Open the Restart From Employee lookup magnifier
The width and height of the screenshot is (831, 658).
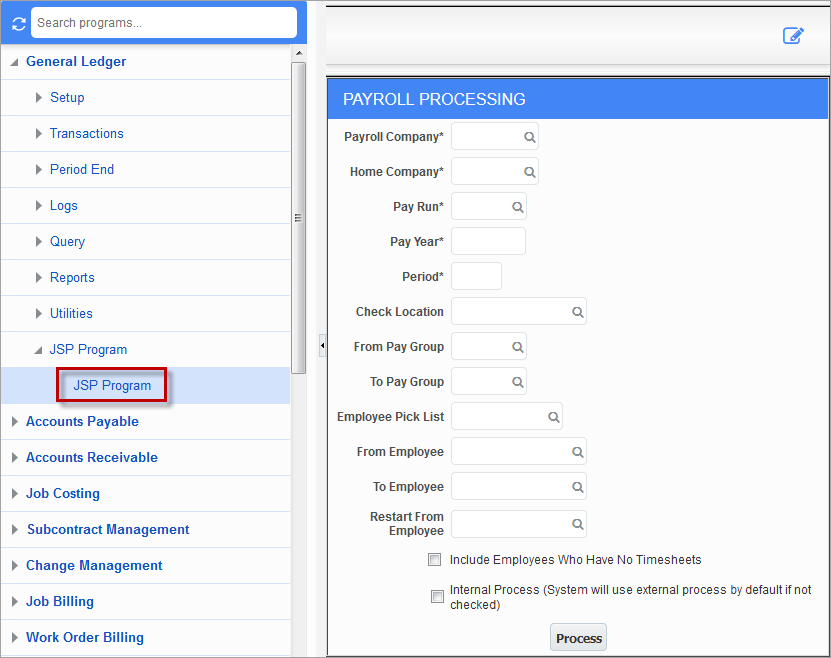(577, 524)
